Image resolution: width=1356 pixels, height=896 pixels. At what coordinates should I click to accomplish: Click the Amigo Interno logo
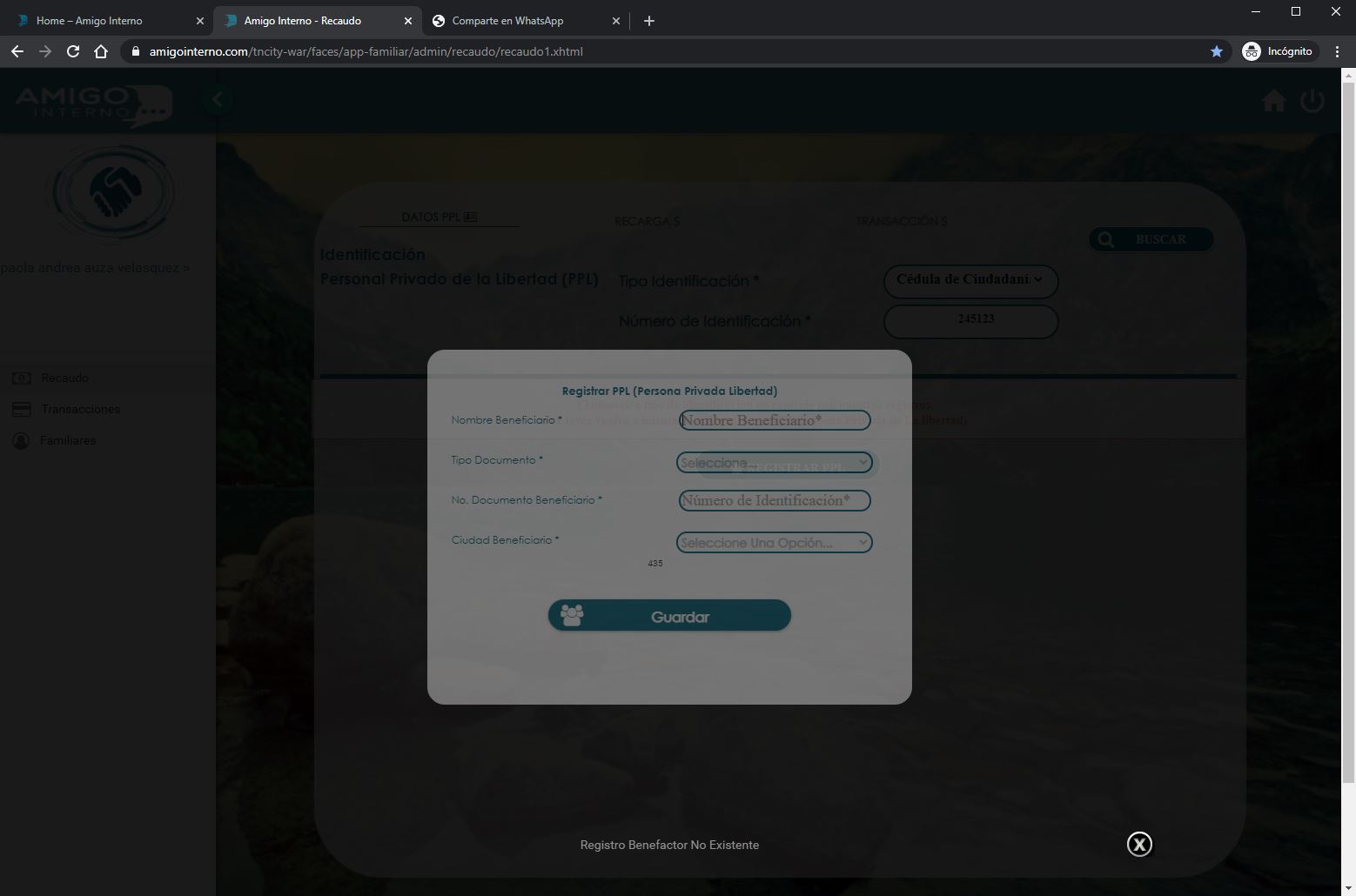pyautogui.click(x=93, y=104)
